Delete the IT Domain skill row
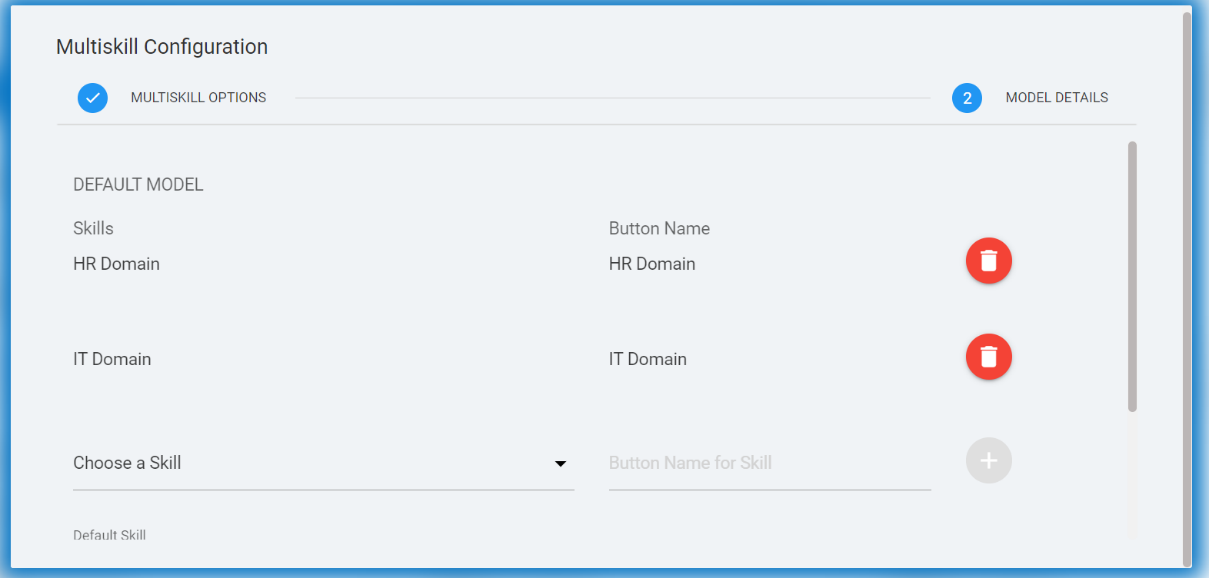Viewport: 1209px width, 578px height. (x=988, y=357)
